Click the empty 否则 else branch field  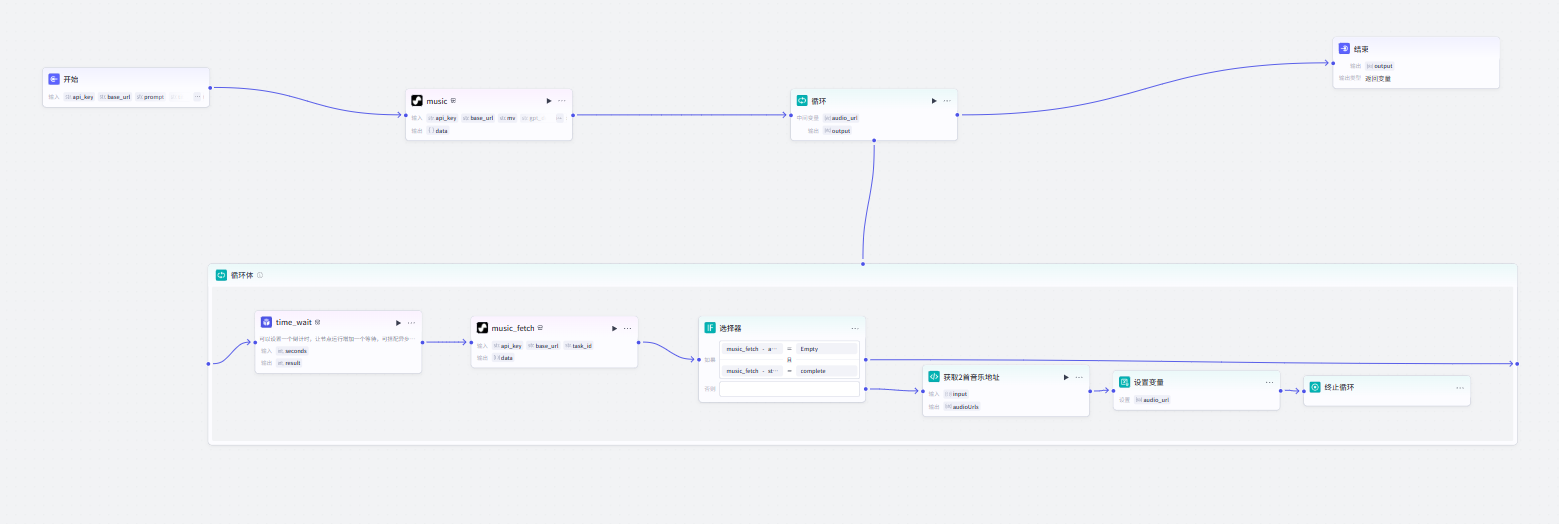789,389
